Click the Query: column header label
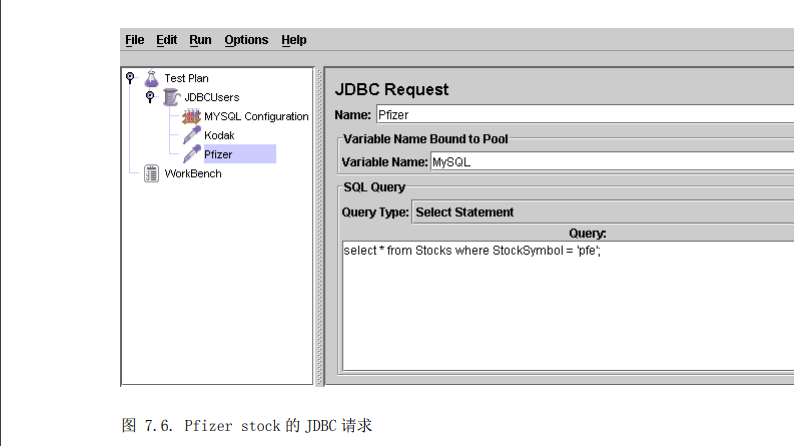Image resolution: width=794 pixels, height=446 pixels. pyautogui.click(x=587, y=233)
